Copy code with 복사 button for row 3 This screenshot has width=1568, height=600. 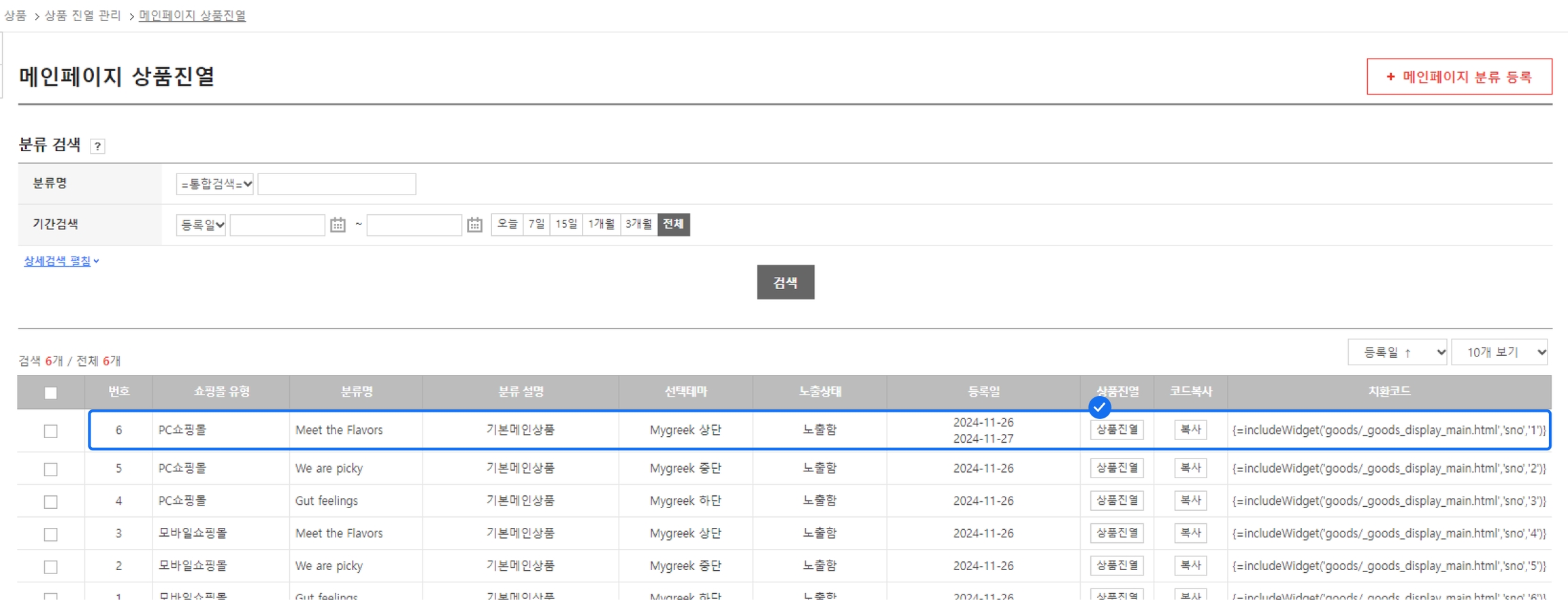1190,533
